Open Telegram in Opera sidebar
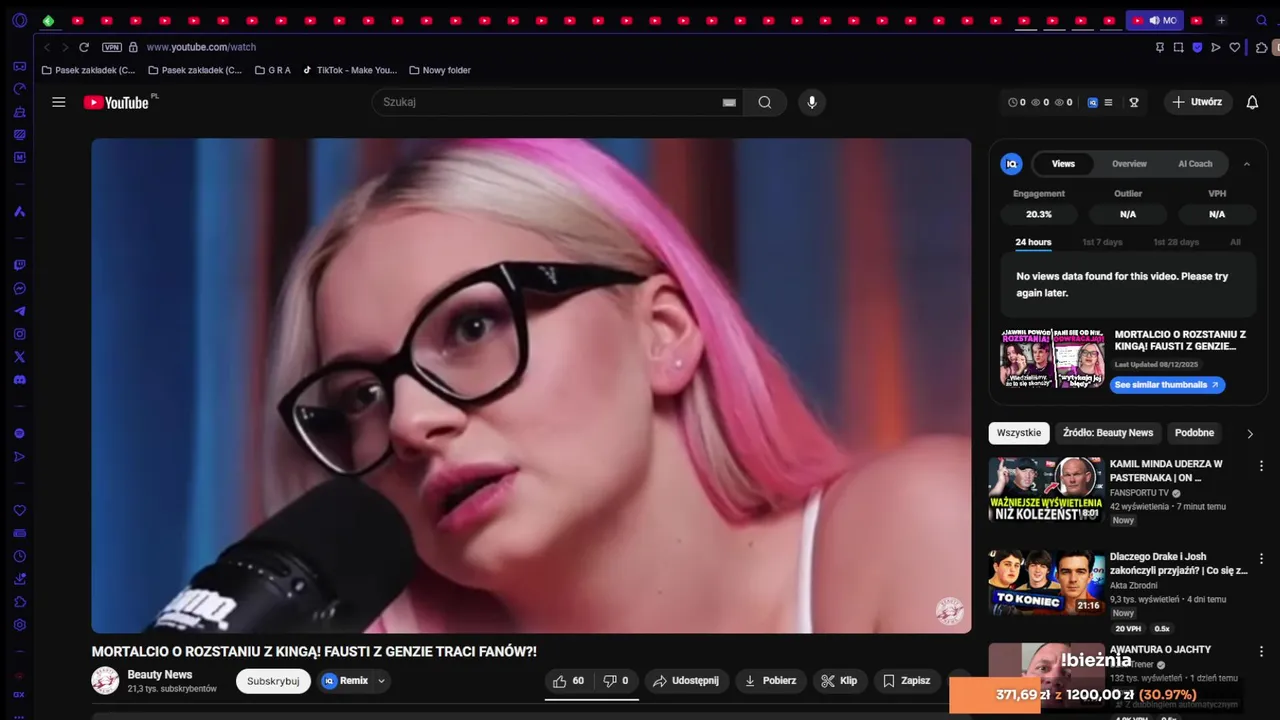The image size is (1280, 720). [x=19, y=311]
